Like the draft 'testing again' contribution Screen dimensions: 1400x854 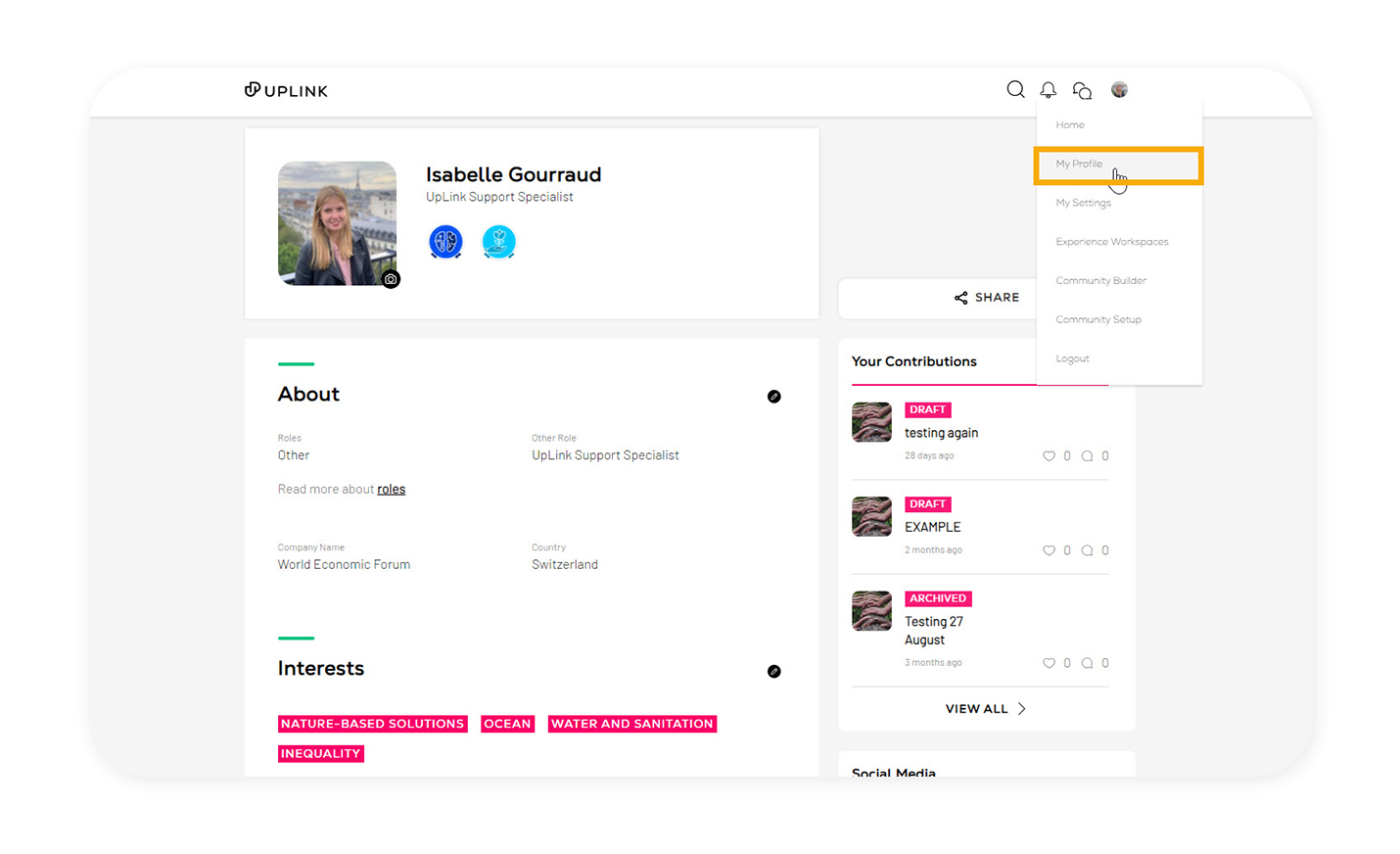(1049, 455)
